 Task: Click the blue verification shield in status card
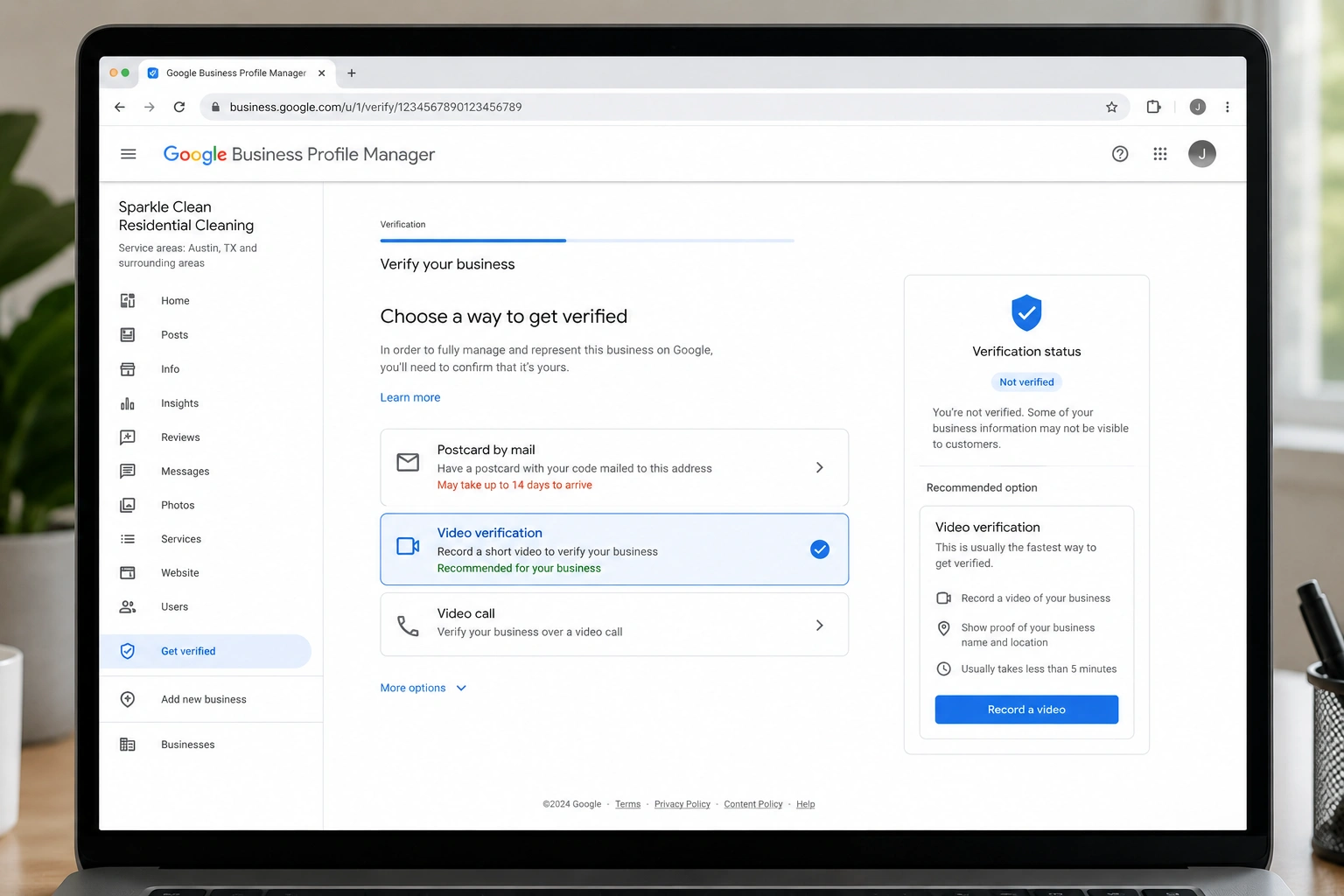(1026, 312)
